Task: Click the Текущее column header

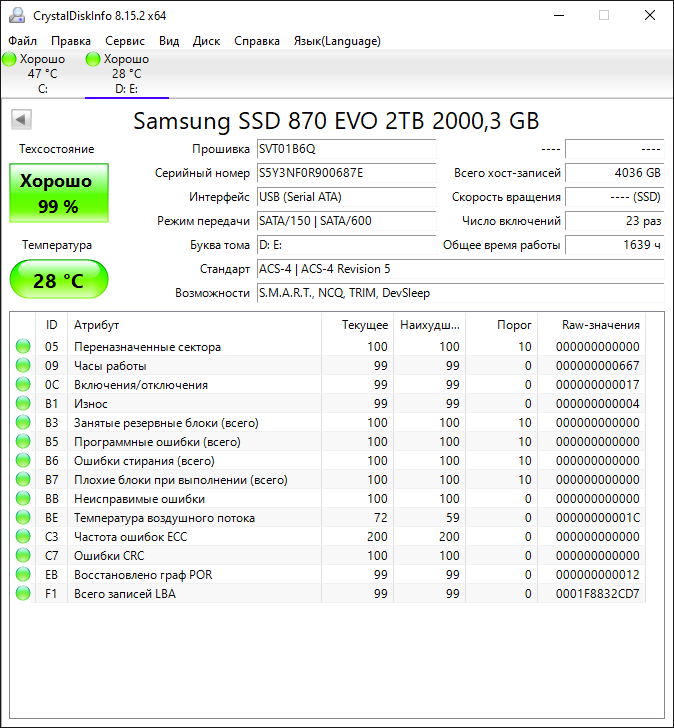Action: coord(357,325)
